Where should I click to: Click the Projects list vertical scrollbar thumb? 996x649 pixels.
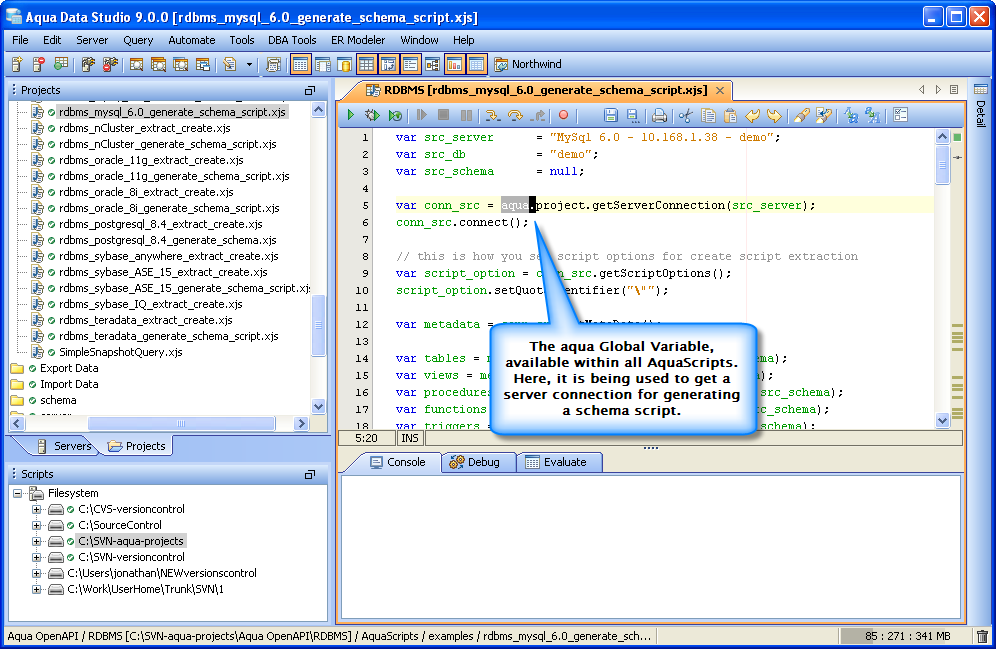coord(319,325)
